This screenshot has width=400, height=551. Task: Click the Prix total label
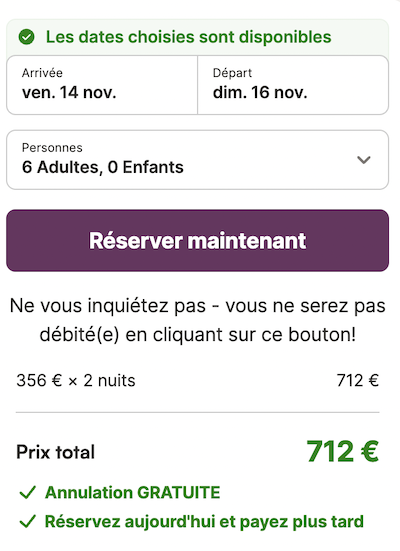click(x=56, y=452)
